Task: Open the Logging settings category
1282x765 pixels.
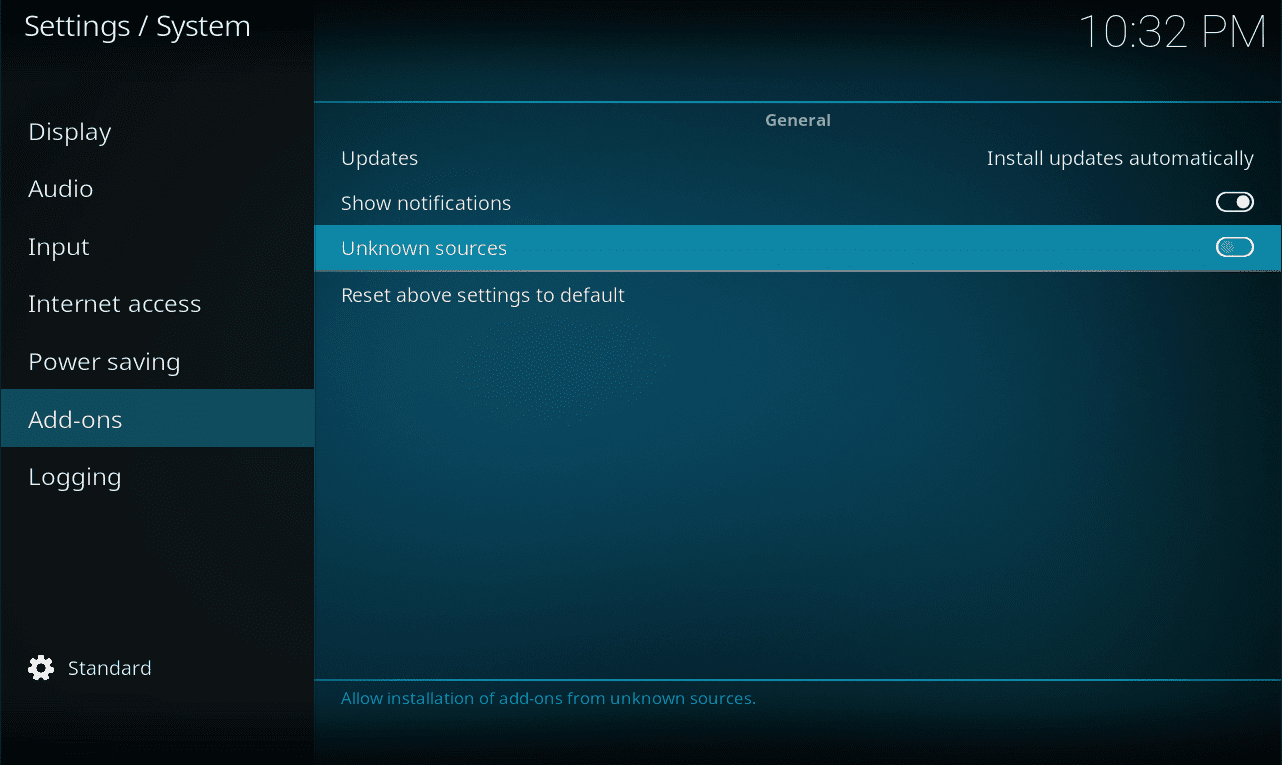Action: [x=75, y=477]
